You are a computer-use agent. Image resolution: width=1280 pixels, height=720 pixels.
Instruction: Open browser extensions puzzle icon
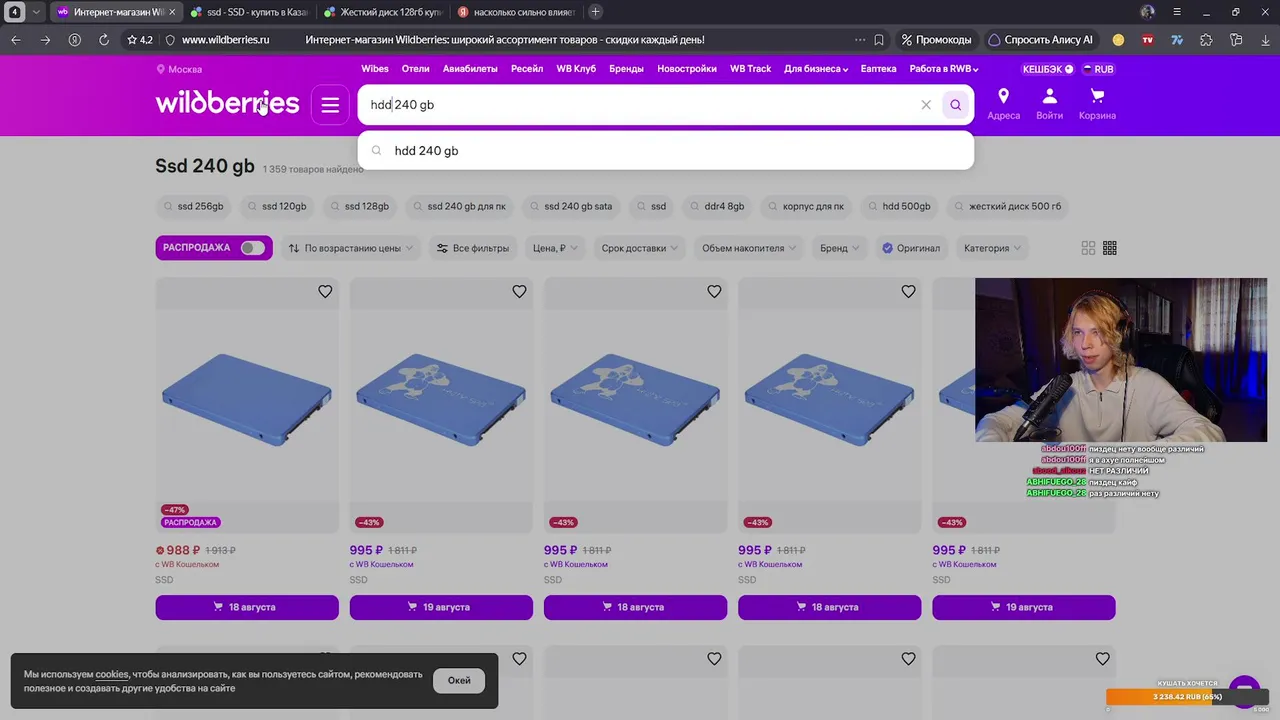click(x=1207, y=40)
